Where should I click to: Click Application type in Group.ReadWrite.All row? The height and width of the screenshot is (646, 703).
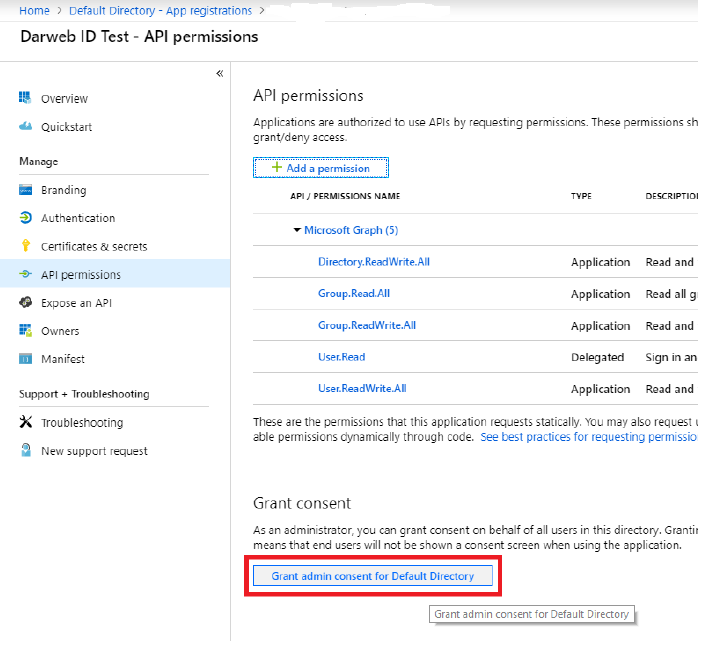pyautogui.click(x=601, y=326)
